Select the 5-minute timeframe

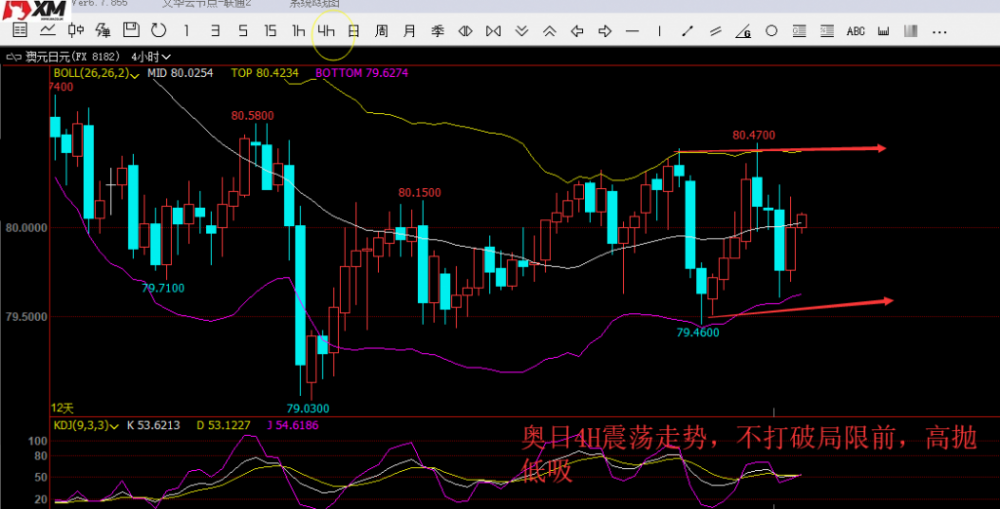243,31
